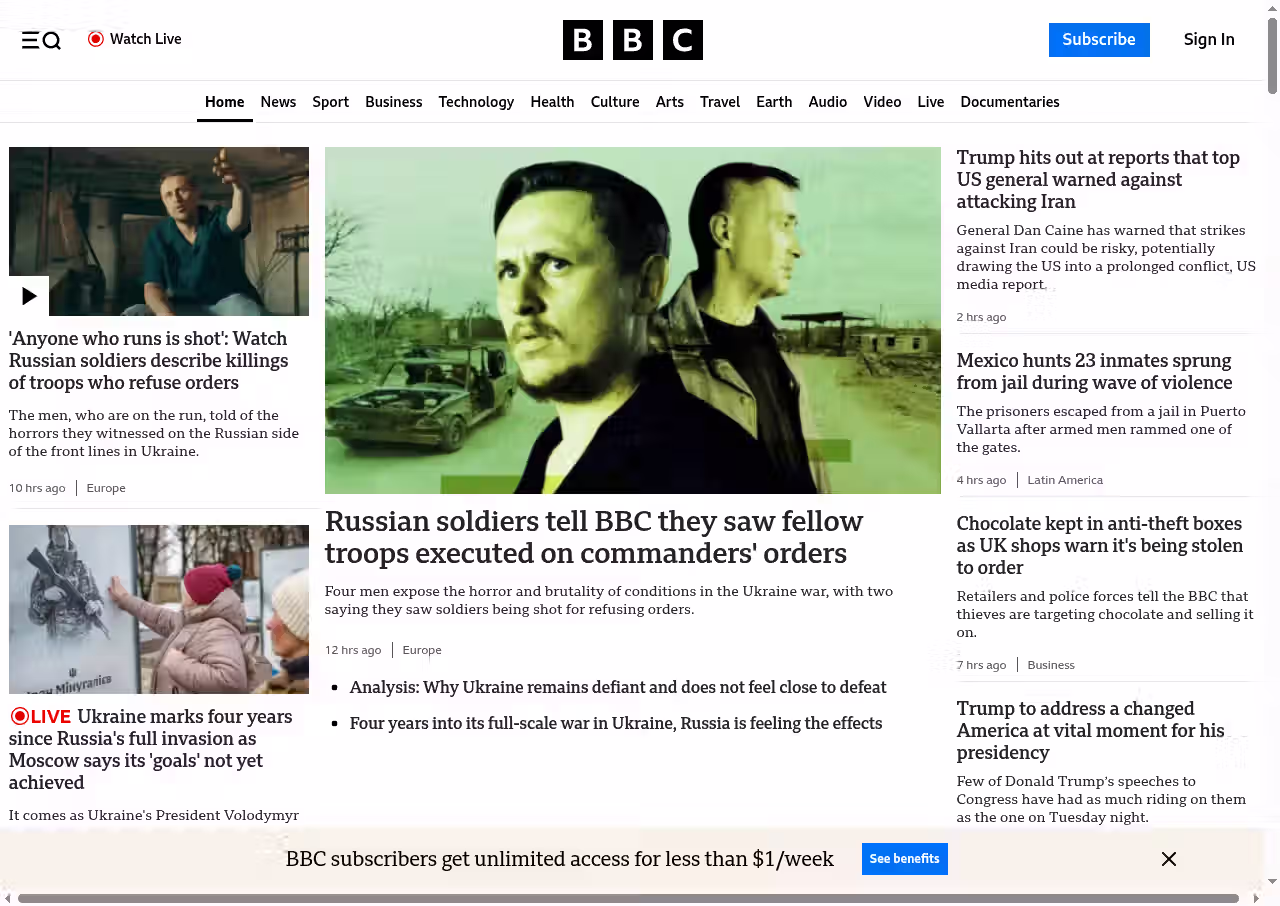The image size is (1280, 906).
Task: Open the menu and search icon
Action: pyautogui.click(x=41, y=40)
